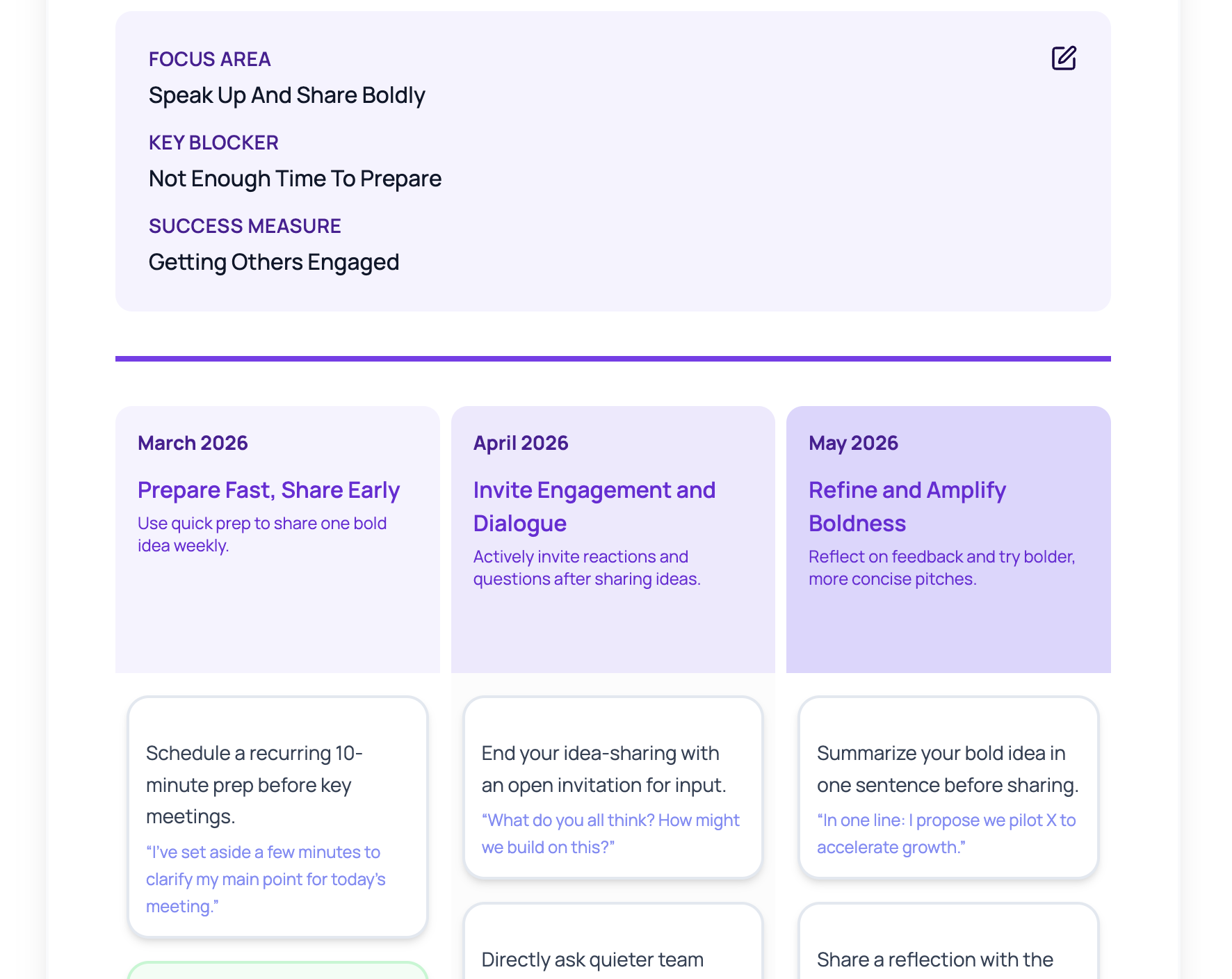Click the "End your idea-sharing" action card text
Screen dimensions: 1232x979
pyautogui.click(x=603, y=769)
